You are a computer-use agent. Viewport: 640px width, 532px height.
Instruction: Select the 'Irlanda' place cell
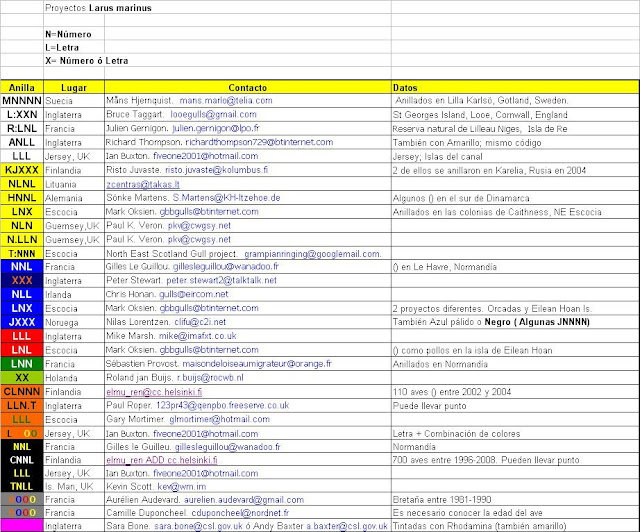[x=74, y=294]
